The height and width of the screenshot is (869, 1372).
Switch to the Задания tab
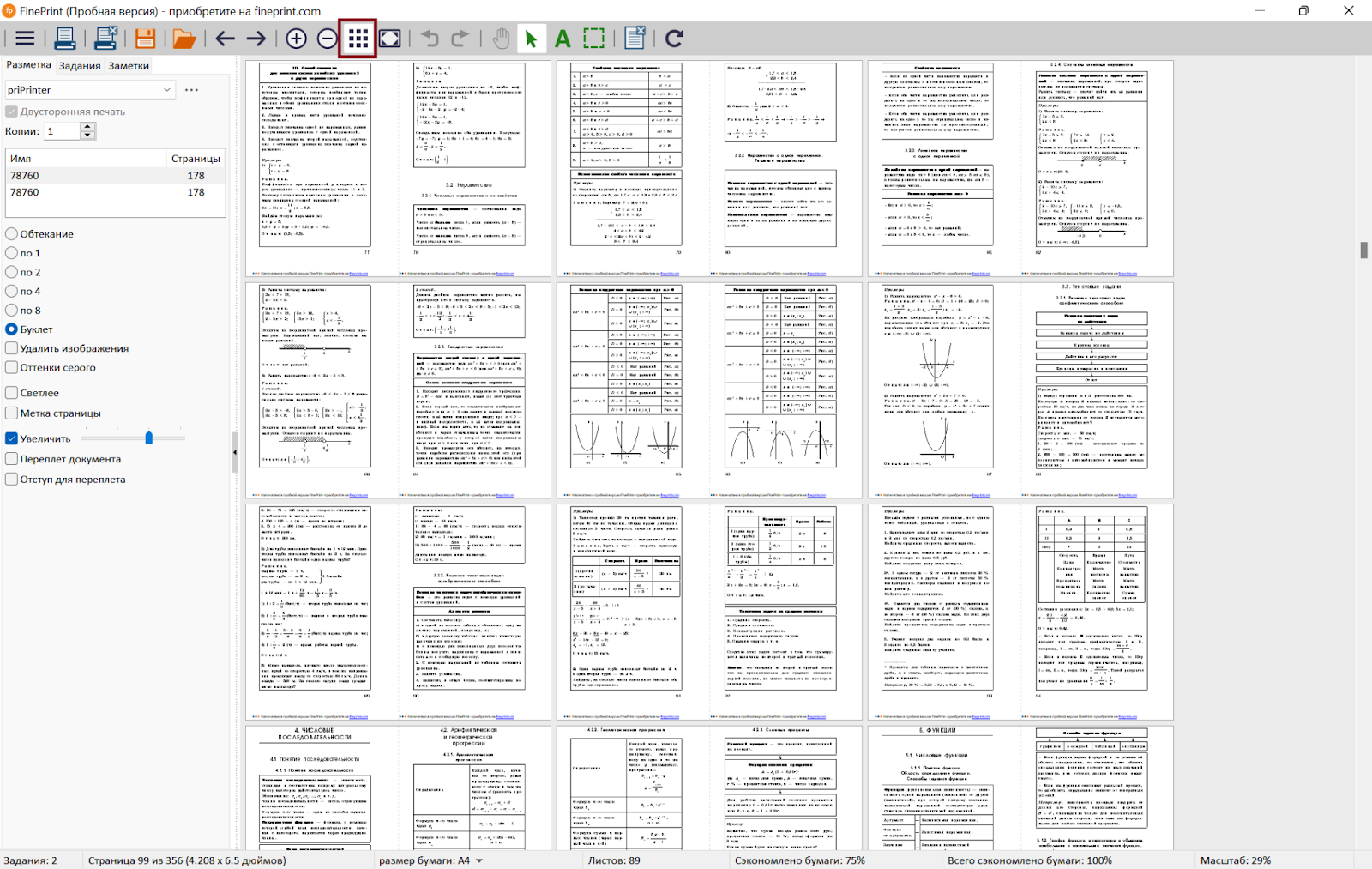(x=80, y=66)
